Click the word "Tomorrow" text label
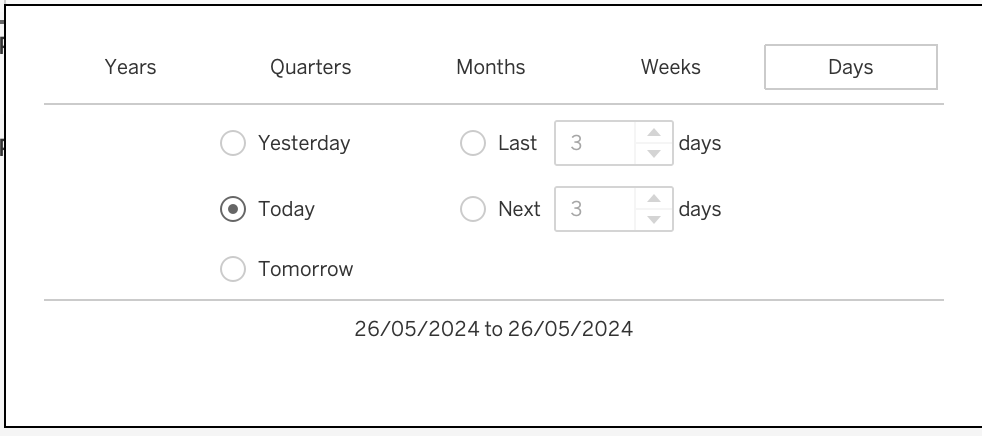 pos(305,269)
